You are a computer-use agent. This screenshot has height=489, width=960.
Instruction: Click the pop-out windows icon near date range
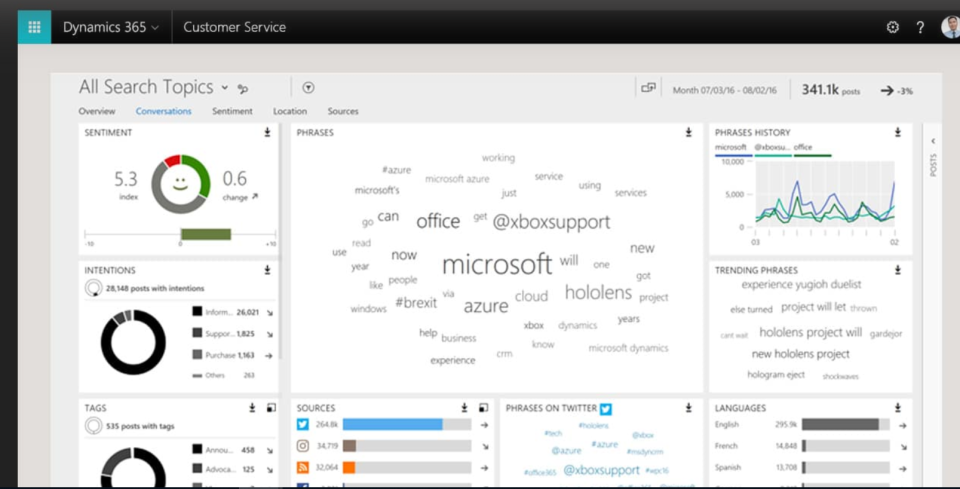point(648,88)
